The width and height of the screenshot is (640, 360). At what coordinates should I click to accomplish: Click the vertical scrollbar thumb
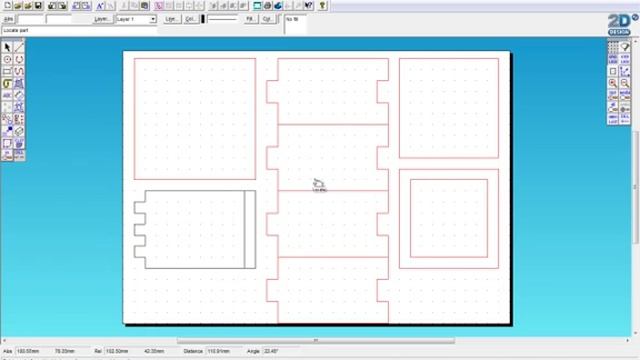coord(636,188)
